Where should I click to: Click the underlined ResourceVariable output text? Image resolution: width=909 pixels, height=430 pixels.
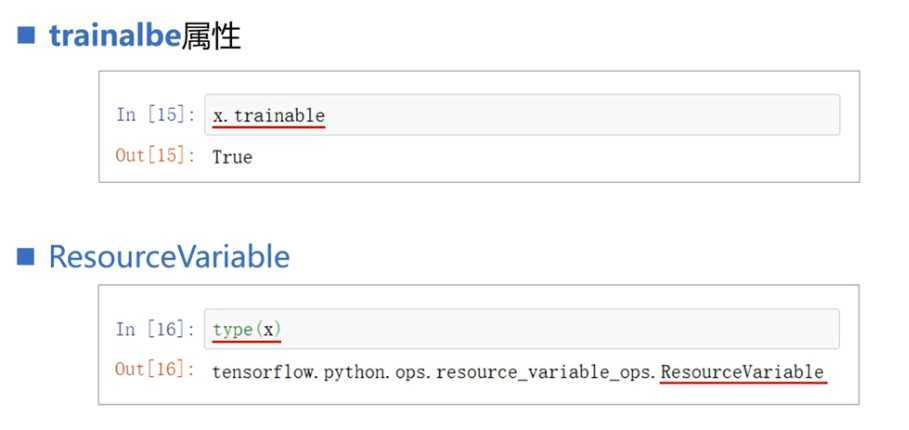(x=743, y=371)
